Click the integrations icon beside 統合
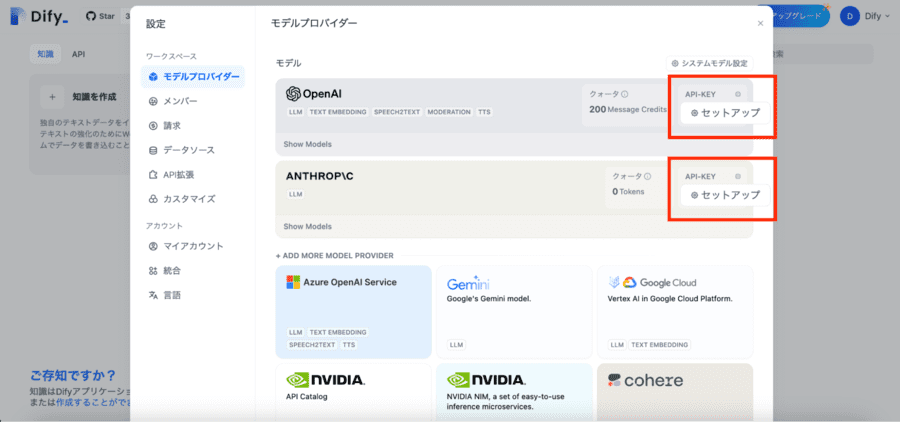Screen dimensions: 900x422 click(x=153, y=270)
